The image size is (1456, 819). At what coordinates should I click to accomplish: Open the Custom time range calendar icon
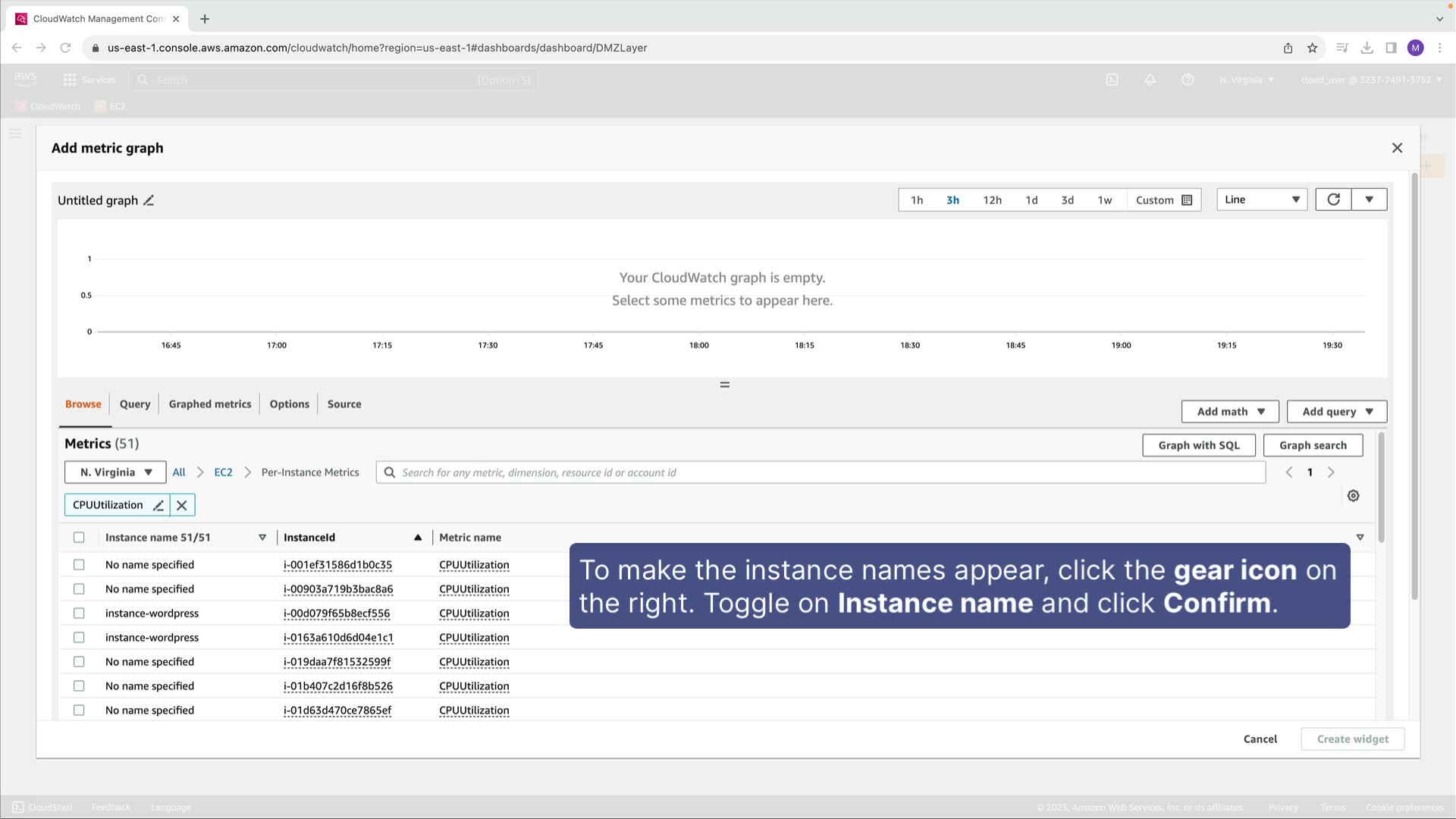1188,200
